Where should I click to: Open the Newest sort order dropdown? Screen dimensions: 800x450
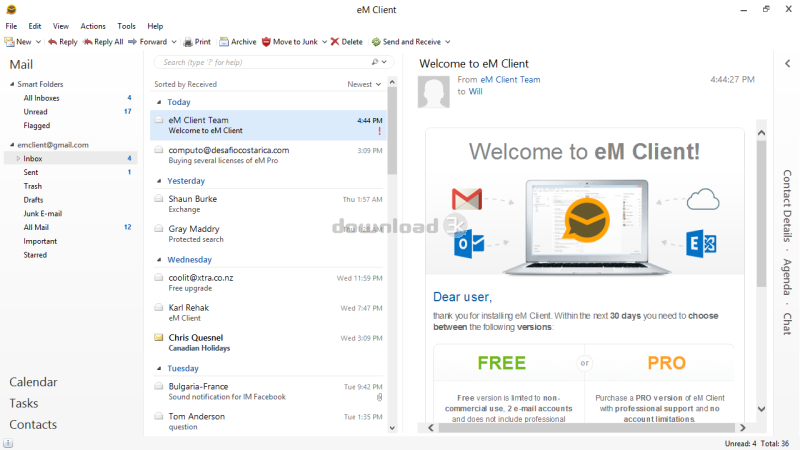click(x=364, y=84)
